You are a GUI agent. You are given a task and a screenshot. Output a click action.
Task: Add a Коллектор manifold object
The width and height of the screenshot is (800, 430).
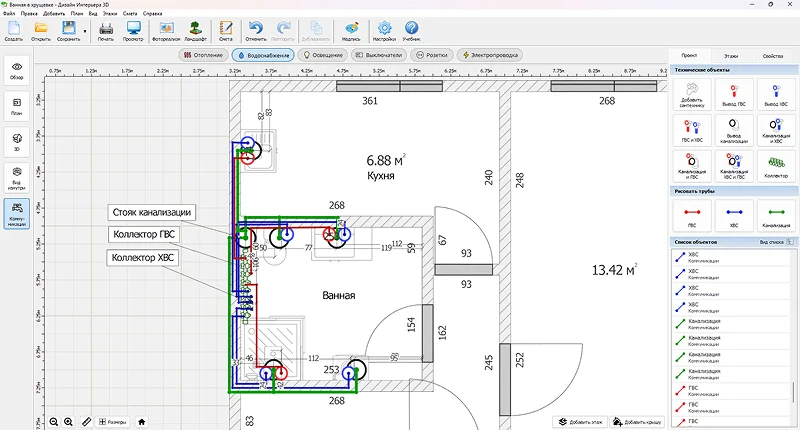coord(776,166)
